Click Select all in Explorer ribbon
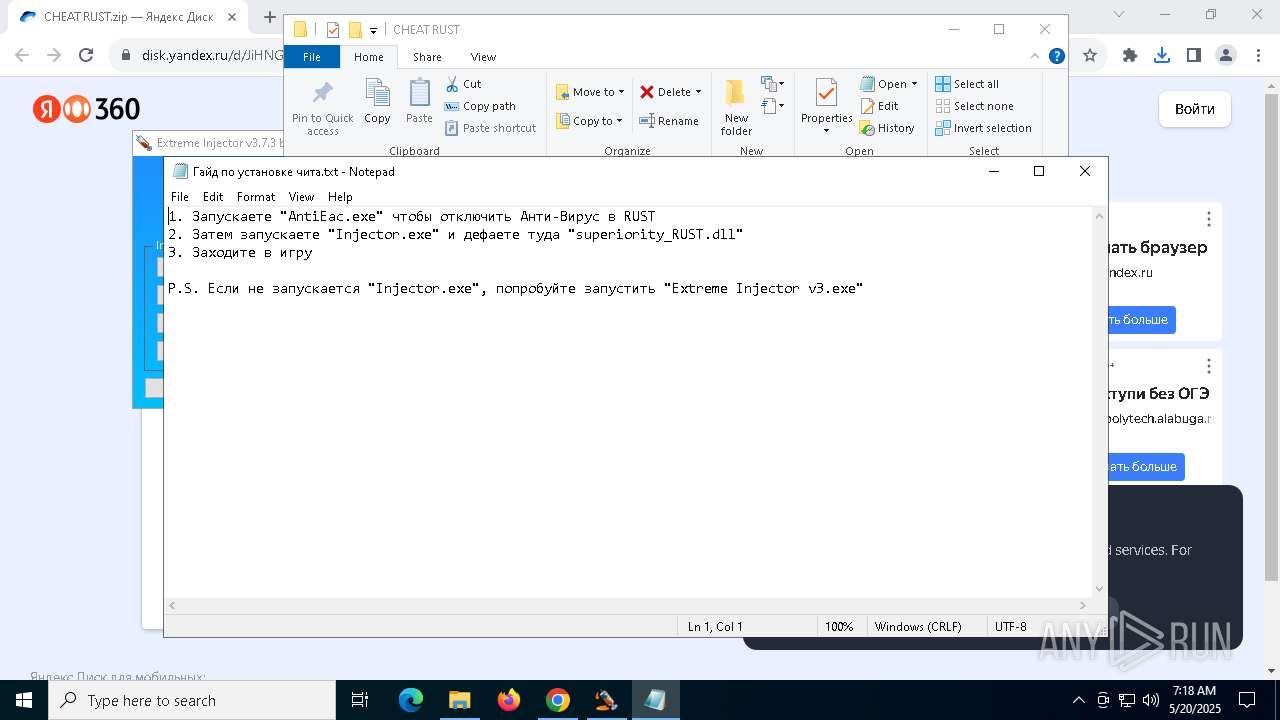 pos(967,84)
